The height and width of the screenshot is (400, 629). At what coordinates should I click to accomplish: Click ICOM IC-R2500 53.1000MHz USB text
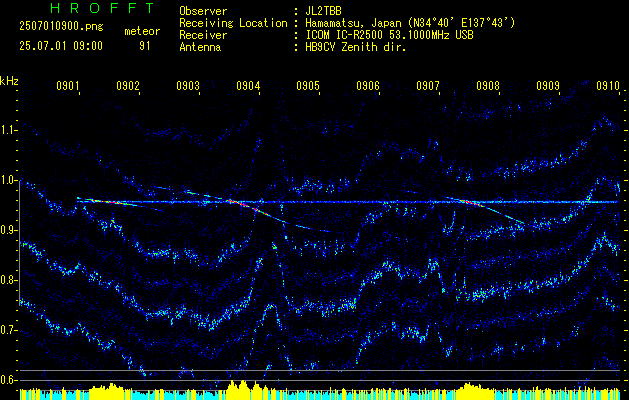click(x=389, y=35)
